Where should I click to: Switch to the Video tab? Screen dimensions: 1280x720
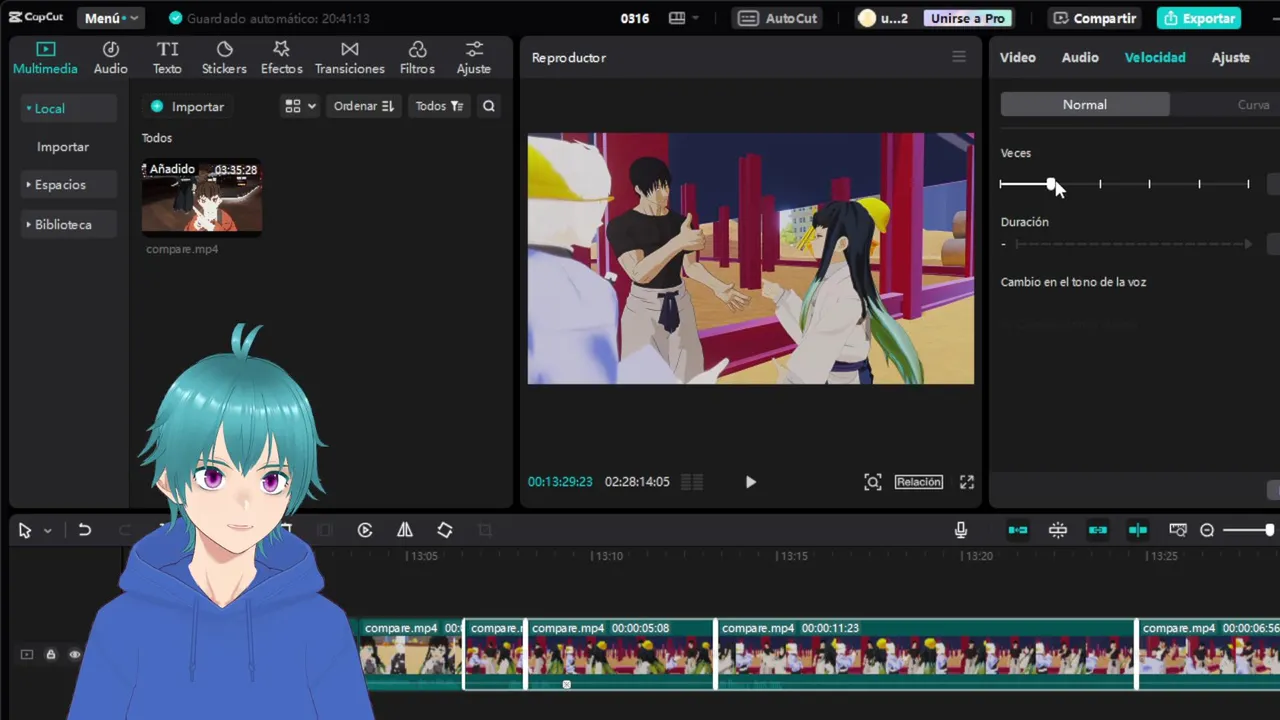tap(1018, 58)
